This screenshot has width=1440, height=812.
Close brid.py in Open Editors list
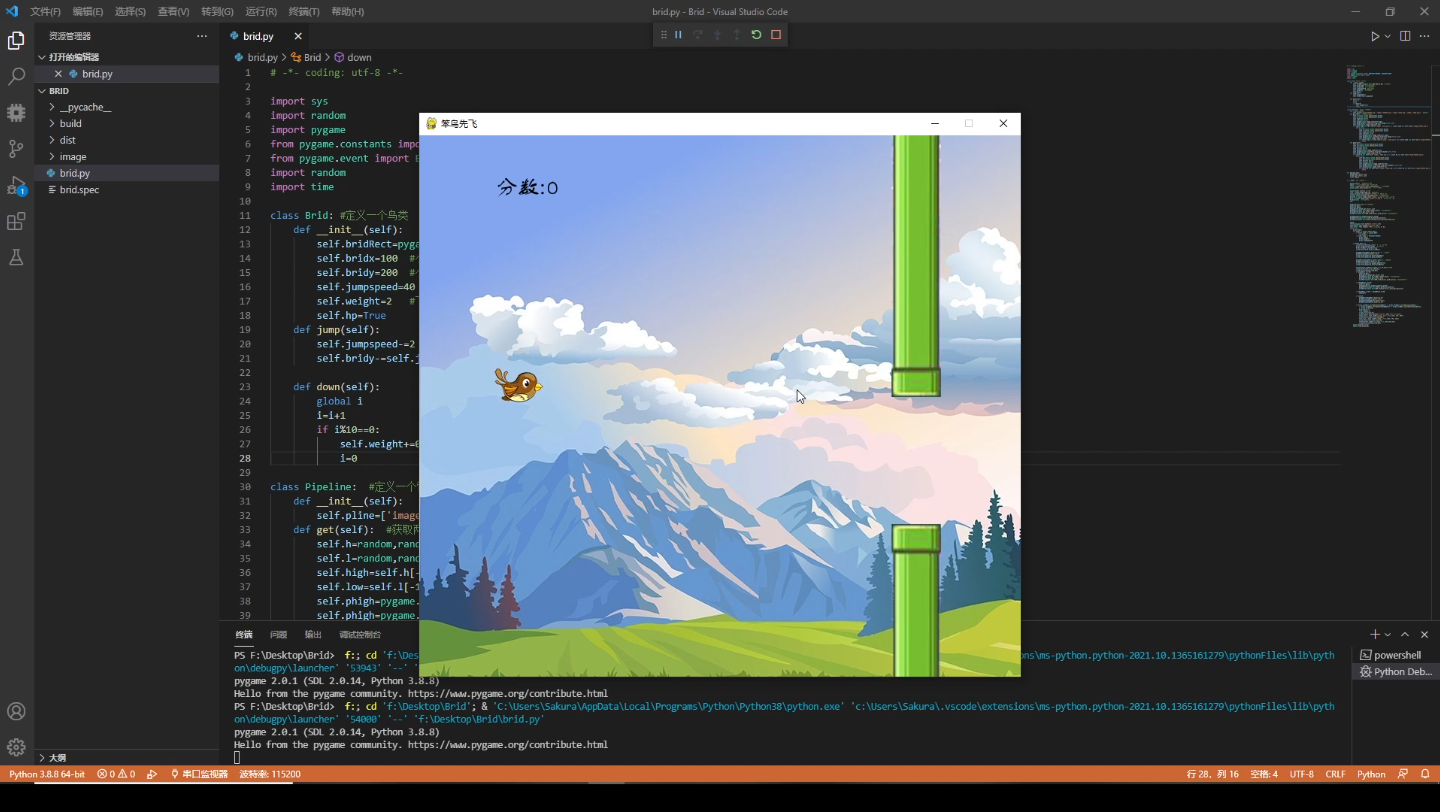tap(58, 74)
